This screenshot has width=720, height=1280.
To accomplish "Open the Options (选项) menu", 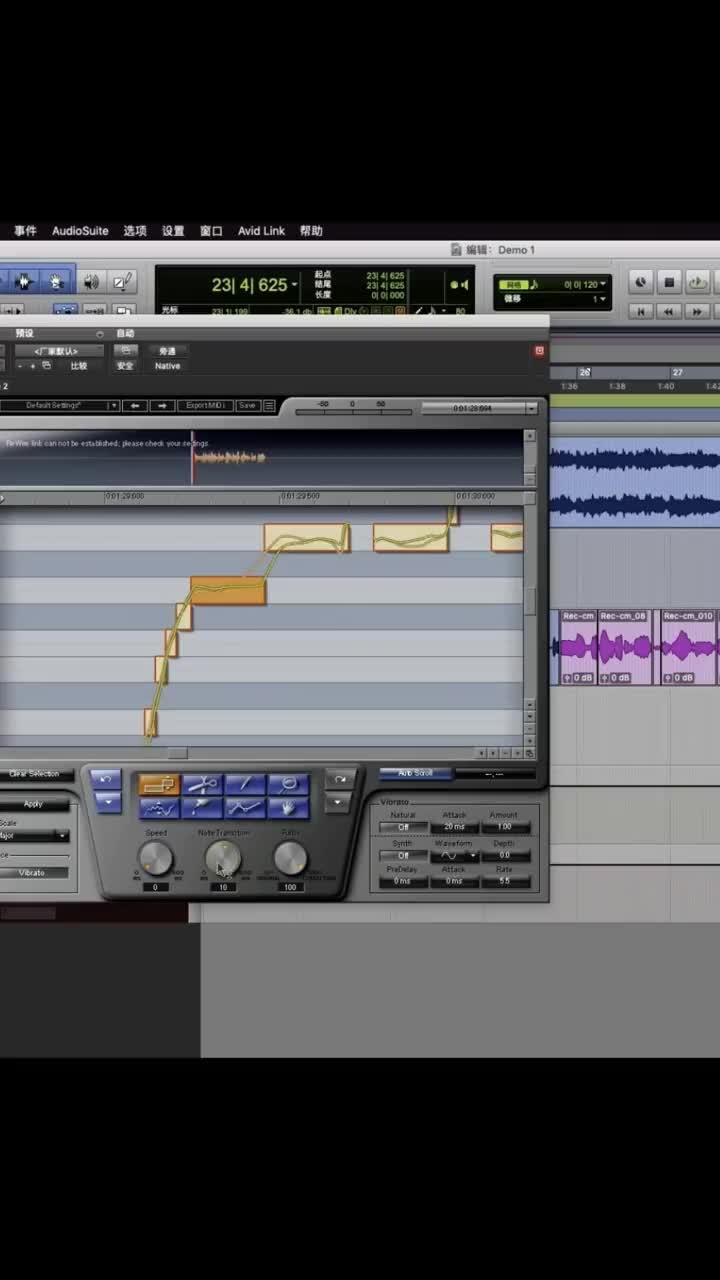I will tap(135, 231).
